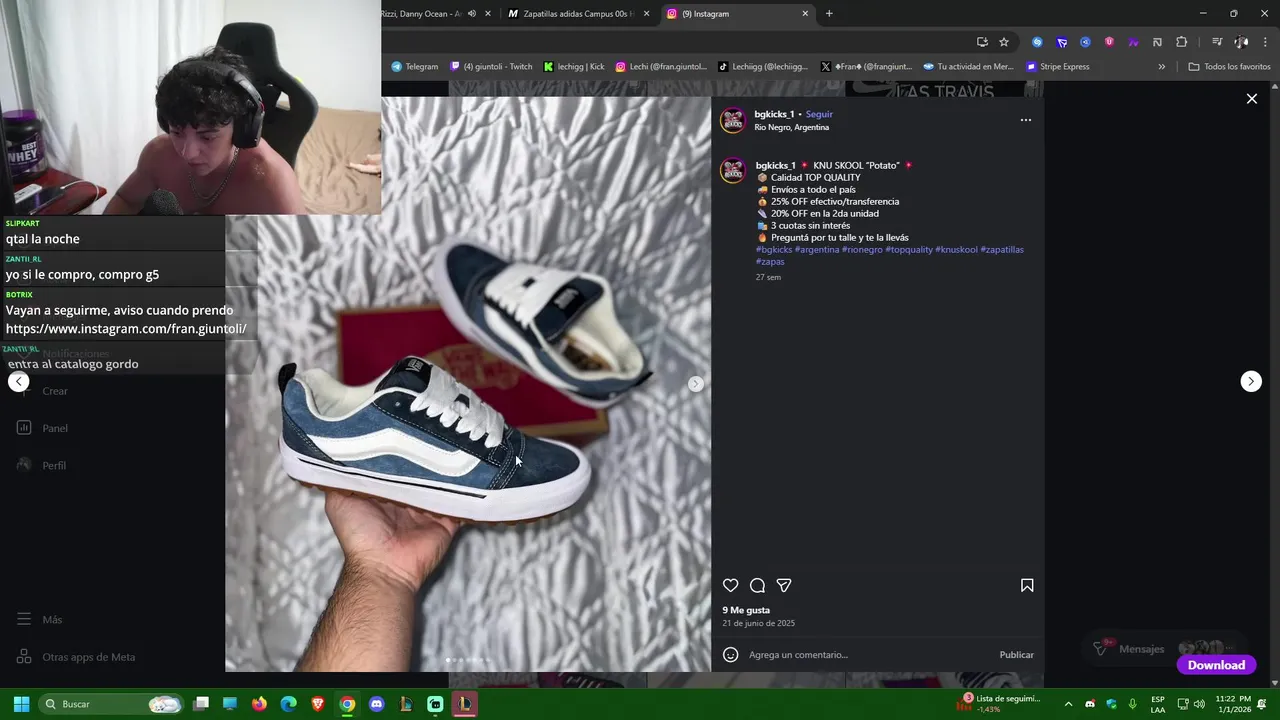
Task: Click the bgkicks_1 username in header
Action: tap(774, 114)
